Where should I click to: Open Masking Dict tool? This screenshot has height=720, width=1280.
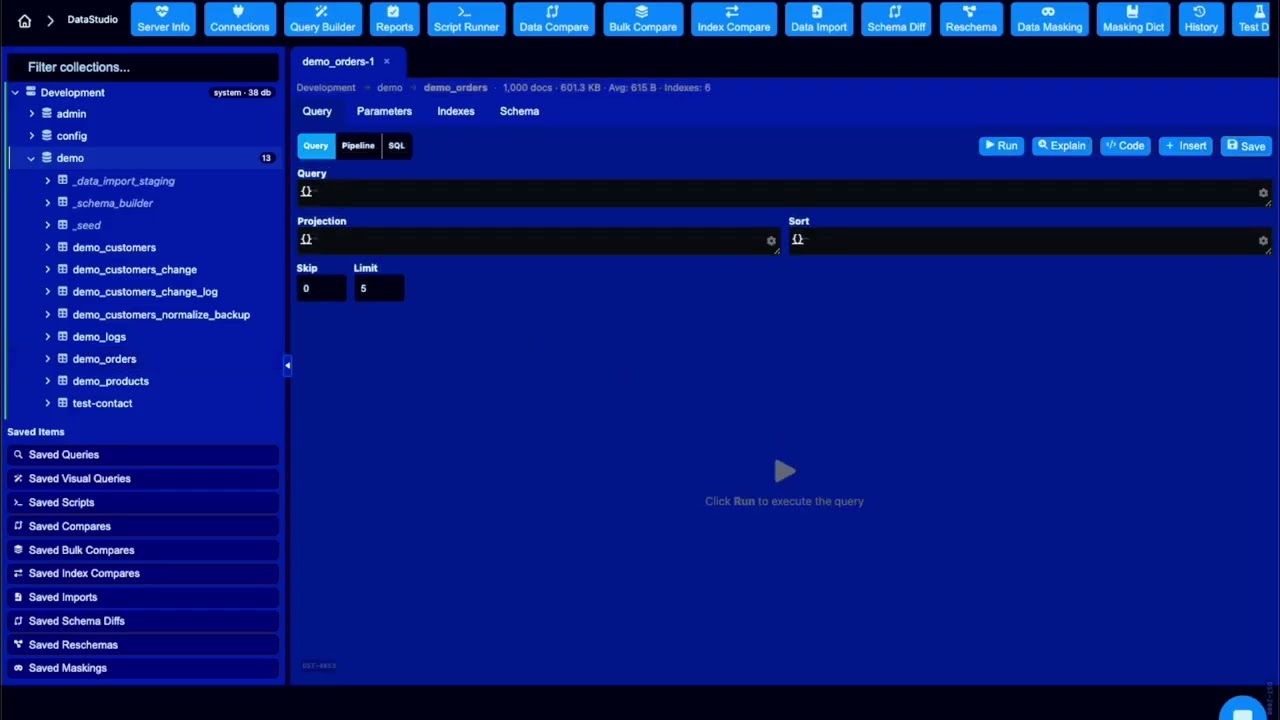1133,19
